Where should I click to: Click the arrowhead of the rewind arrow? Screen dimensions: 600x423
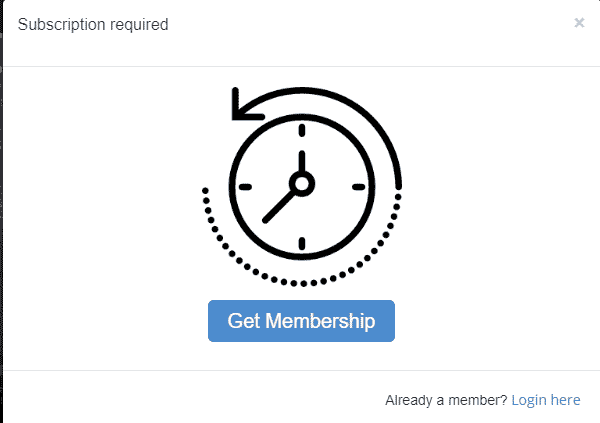coord(245,105)
